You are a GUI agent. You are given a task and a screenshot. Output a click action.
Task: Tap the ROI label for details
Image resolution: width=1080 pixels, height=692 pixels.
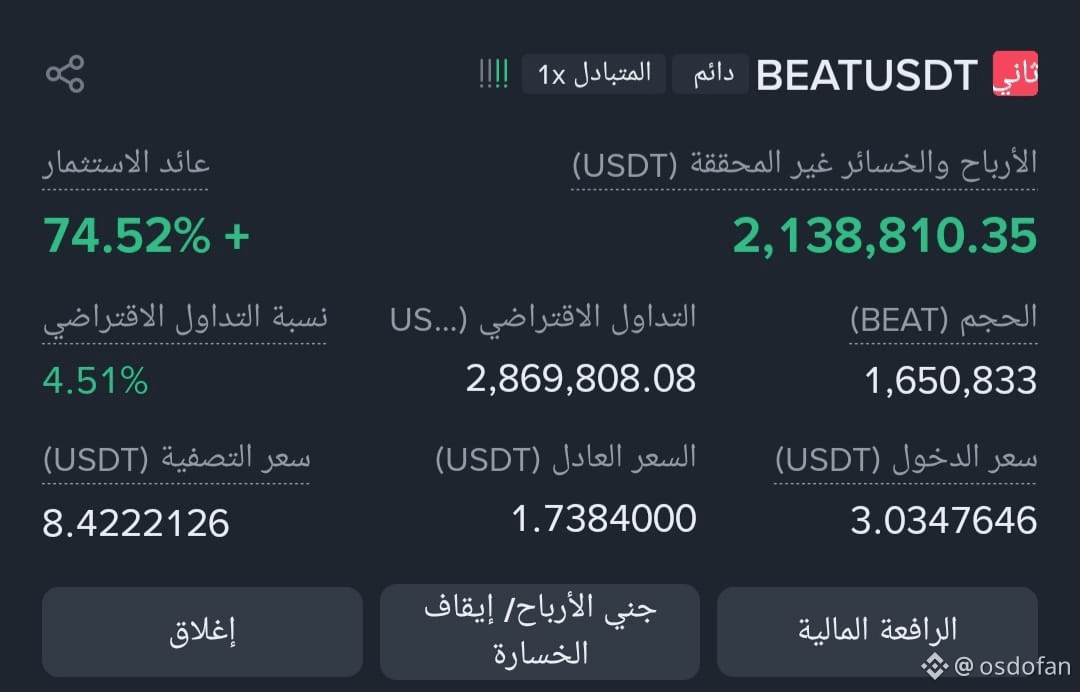[126, 164]
